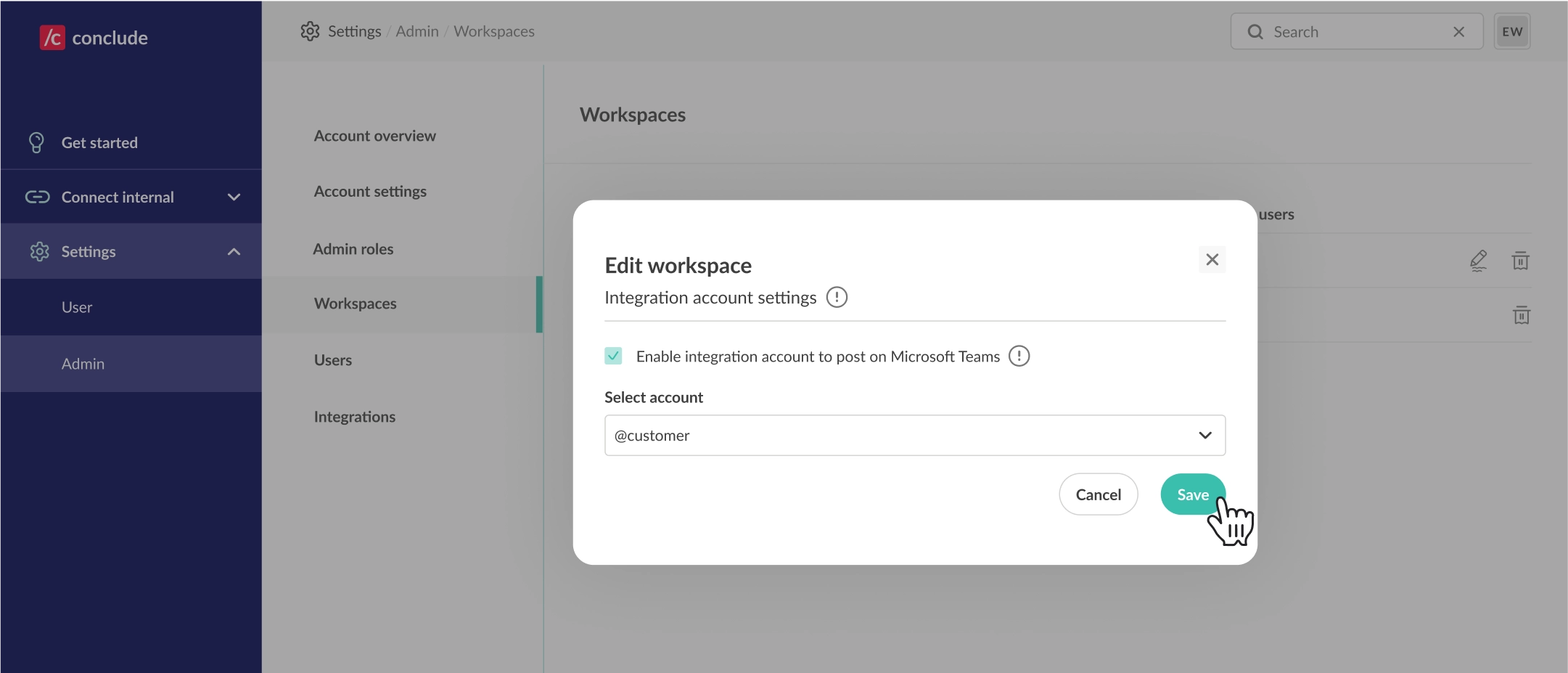Open the Integrations admin section
Screen dimensions: 1568x673
click(x=355, y=417)
